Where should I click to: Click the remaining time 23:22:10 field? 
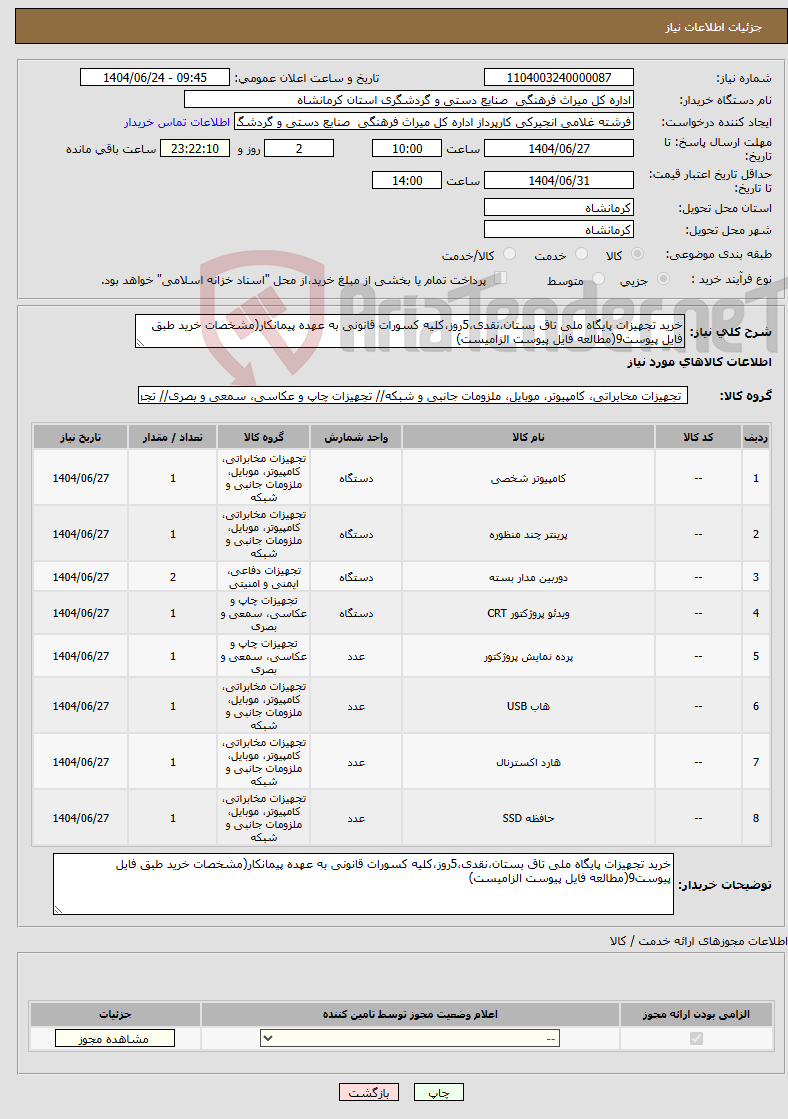coord(195,148)
